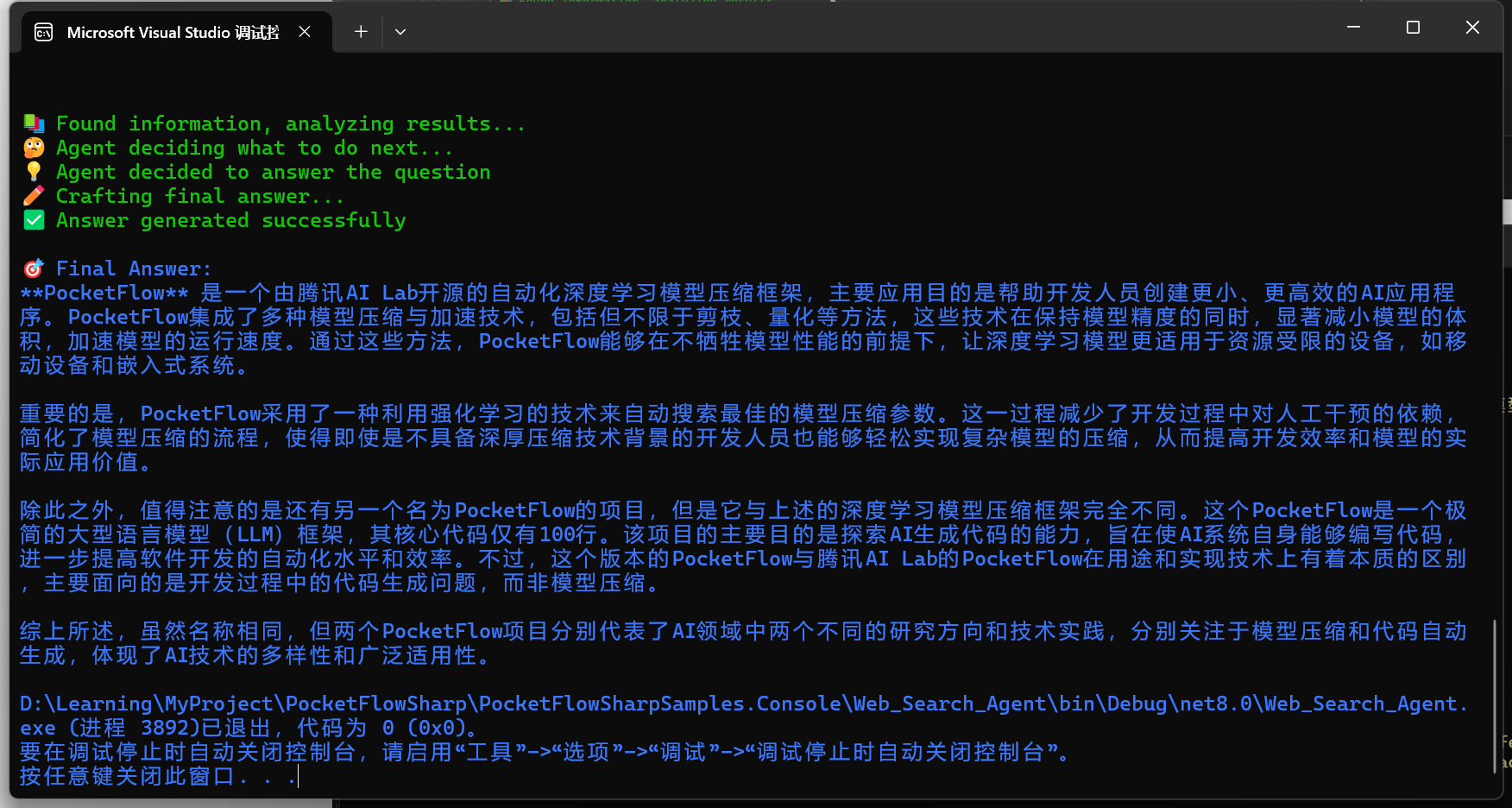The height and width of the screenshot is (808, 1512).
Task: Click the plus icon to open a new tab
Action: tap(360, 31)
